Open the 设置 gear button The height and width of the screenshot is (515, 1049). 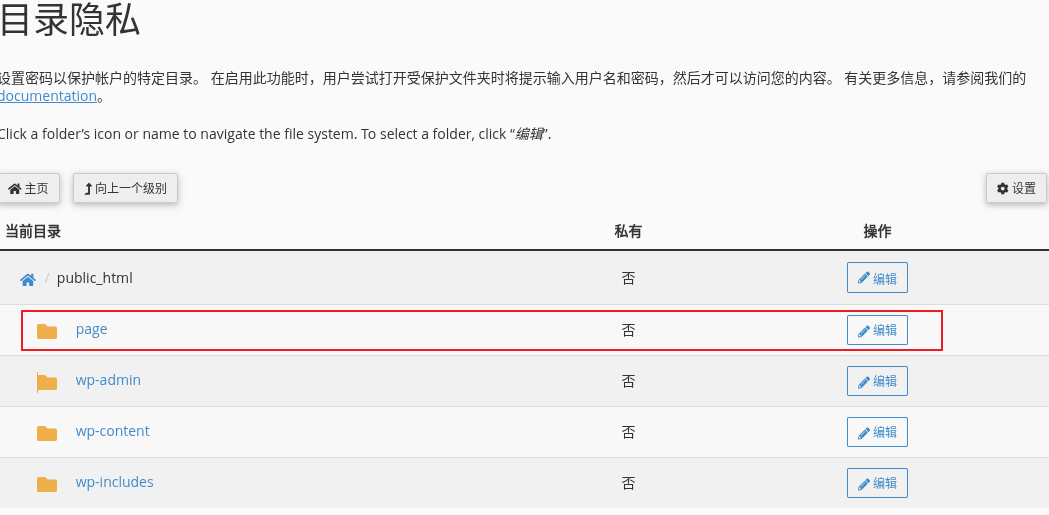click(x=1016, y=188)
